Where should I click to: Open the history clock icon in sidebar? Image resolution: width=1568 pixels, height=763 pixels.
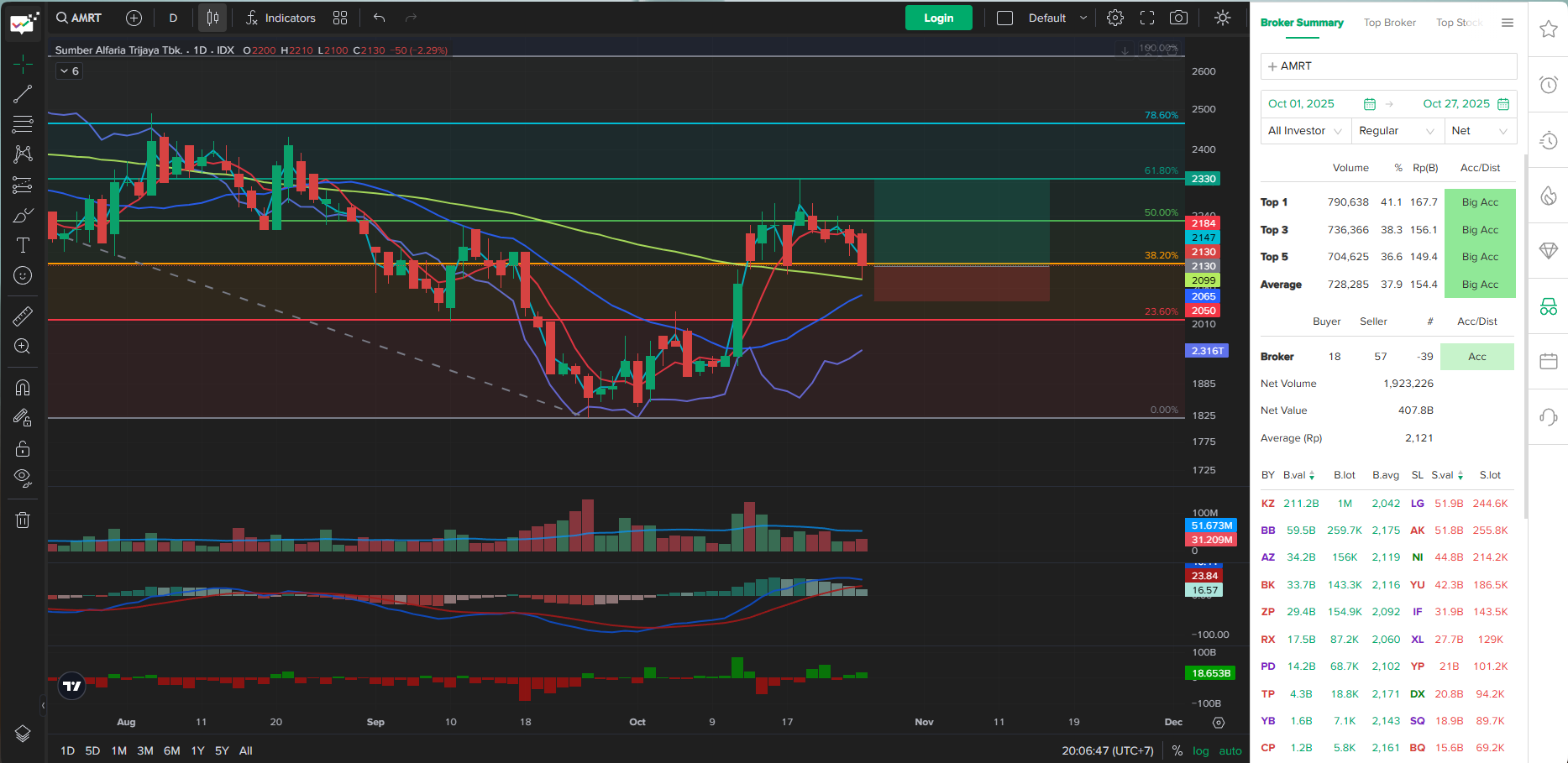pos(1549,140)
